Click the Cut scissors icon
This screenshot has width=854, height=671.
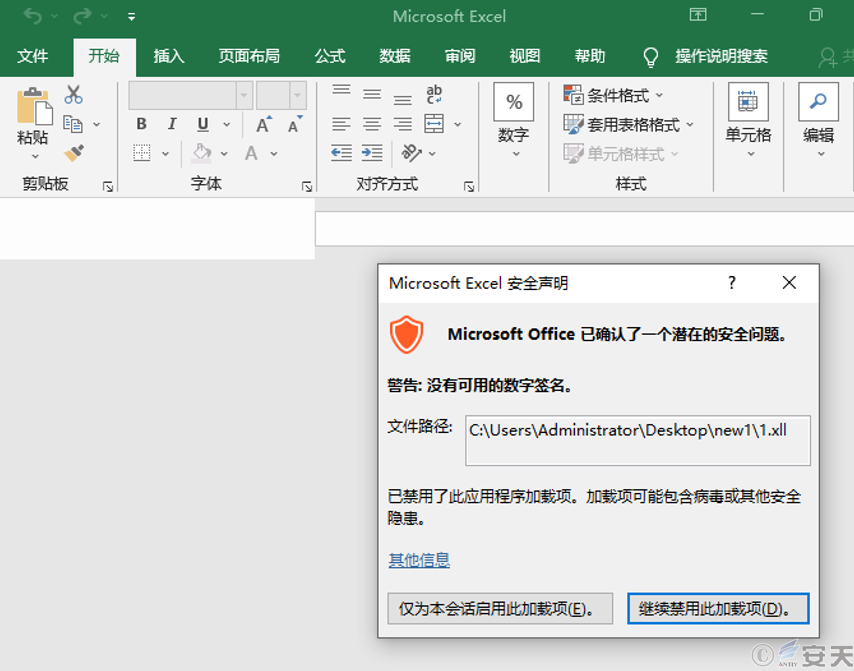[x=74, y=94]
